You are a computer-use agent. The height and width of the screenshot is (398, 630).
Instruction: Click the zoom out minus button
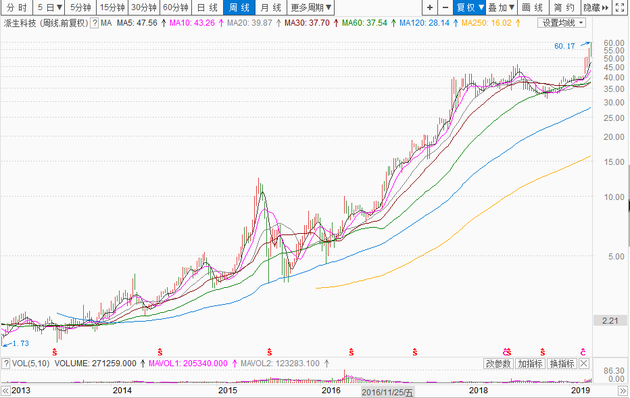coord(445,7)
